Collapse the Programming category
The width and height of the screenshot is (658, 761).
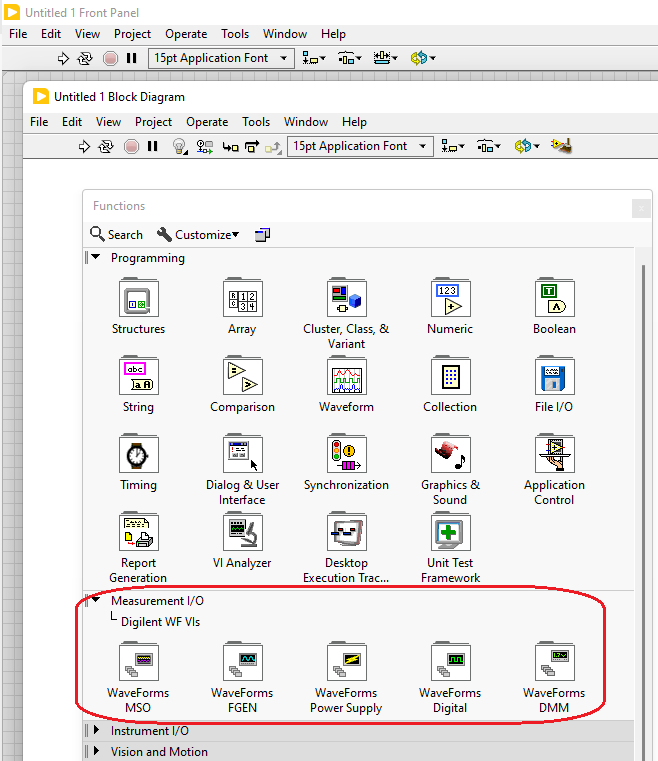point(96,258)
